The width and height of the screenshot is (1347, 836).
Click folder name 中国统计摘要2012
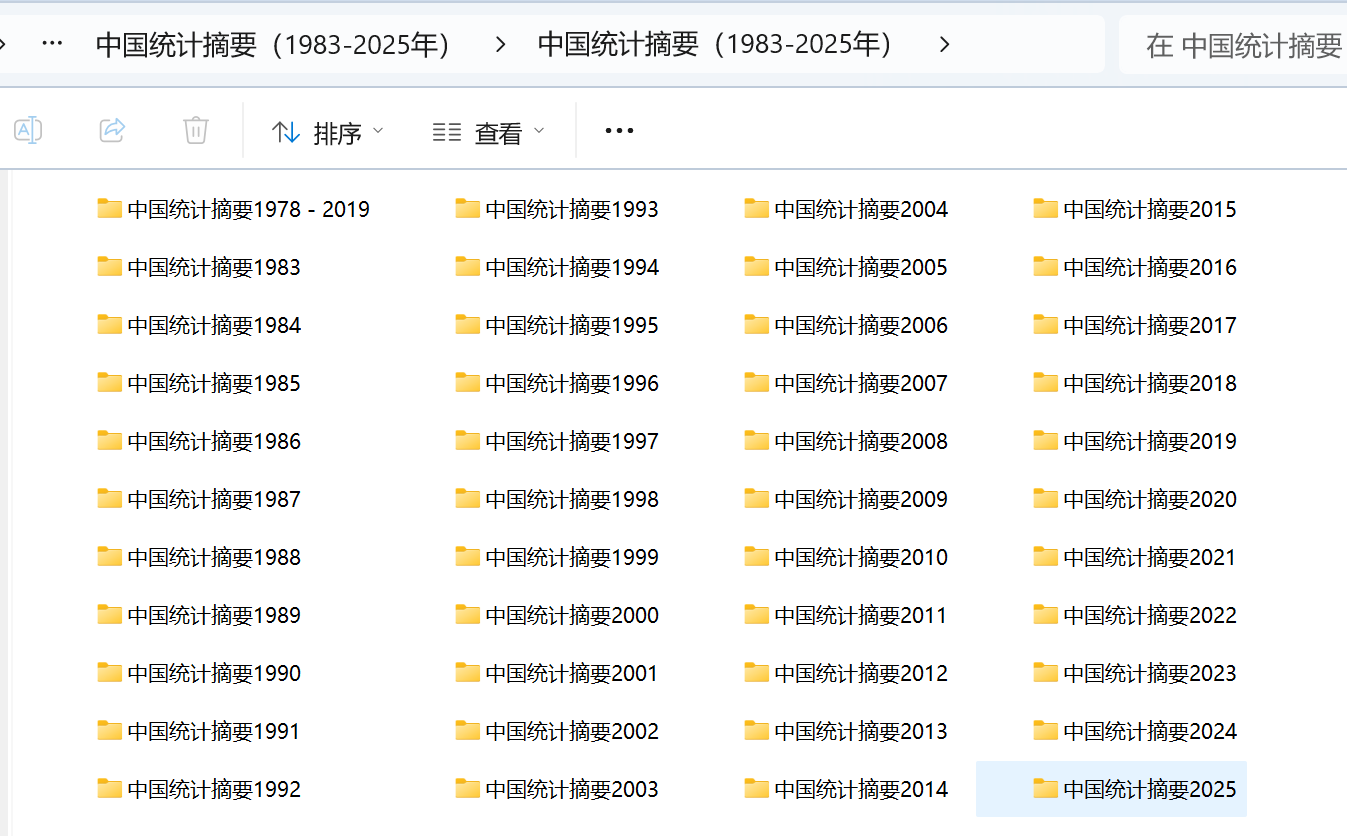861,673
